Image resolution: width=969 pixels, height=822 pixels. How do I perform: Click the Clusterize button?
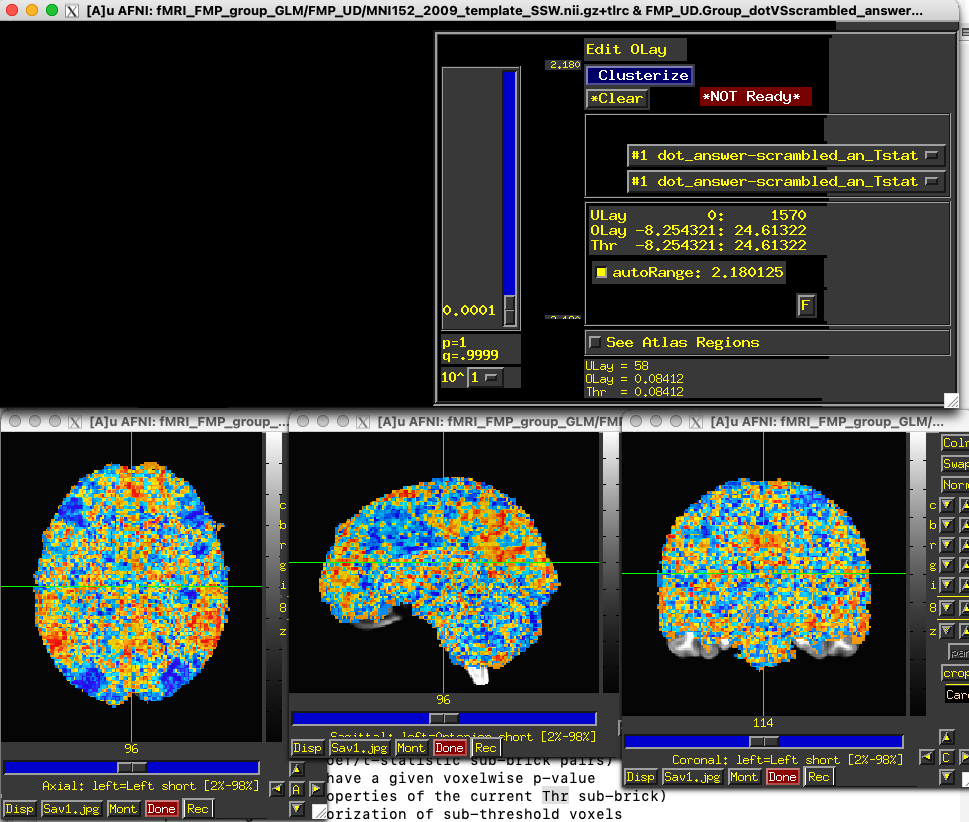click(639, 75)
